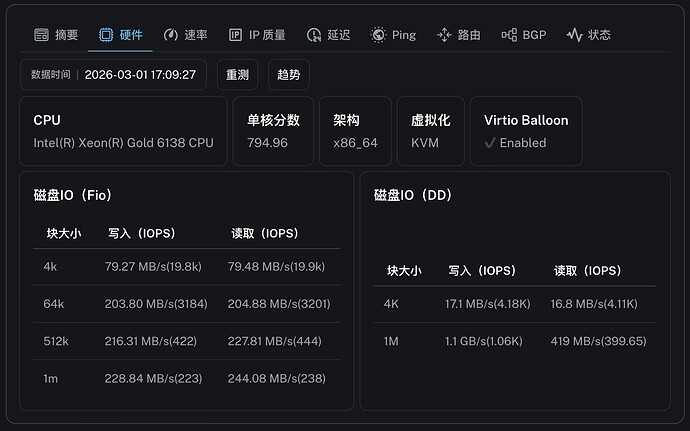The height and width of the screenshot is (431, 690).
Task: Click the speedometer icon beside 速率
Action: pos(171,35)
